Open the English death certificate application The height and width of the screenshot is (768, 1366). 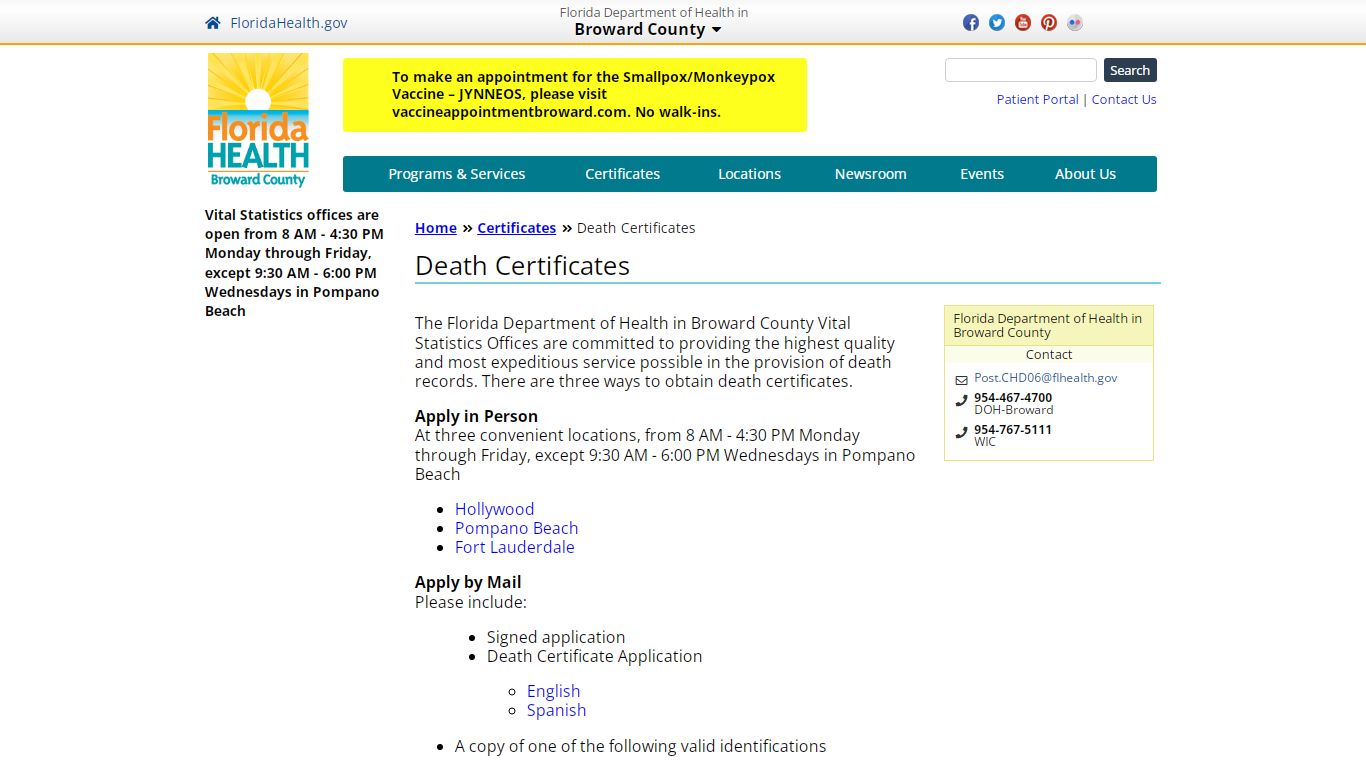[553, 691]
